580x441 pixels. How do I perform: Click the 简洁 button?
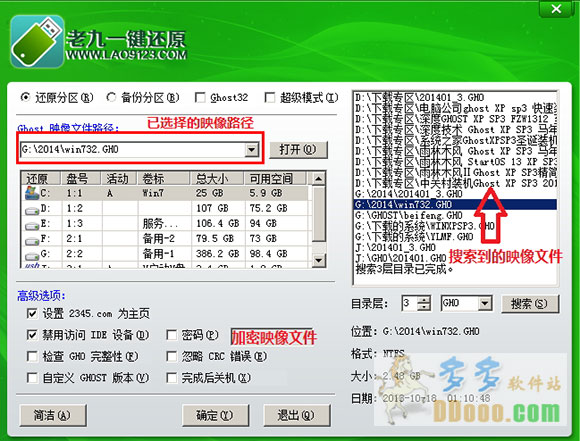point(53,415)
